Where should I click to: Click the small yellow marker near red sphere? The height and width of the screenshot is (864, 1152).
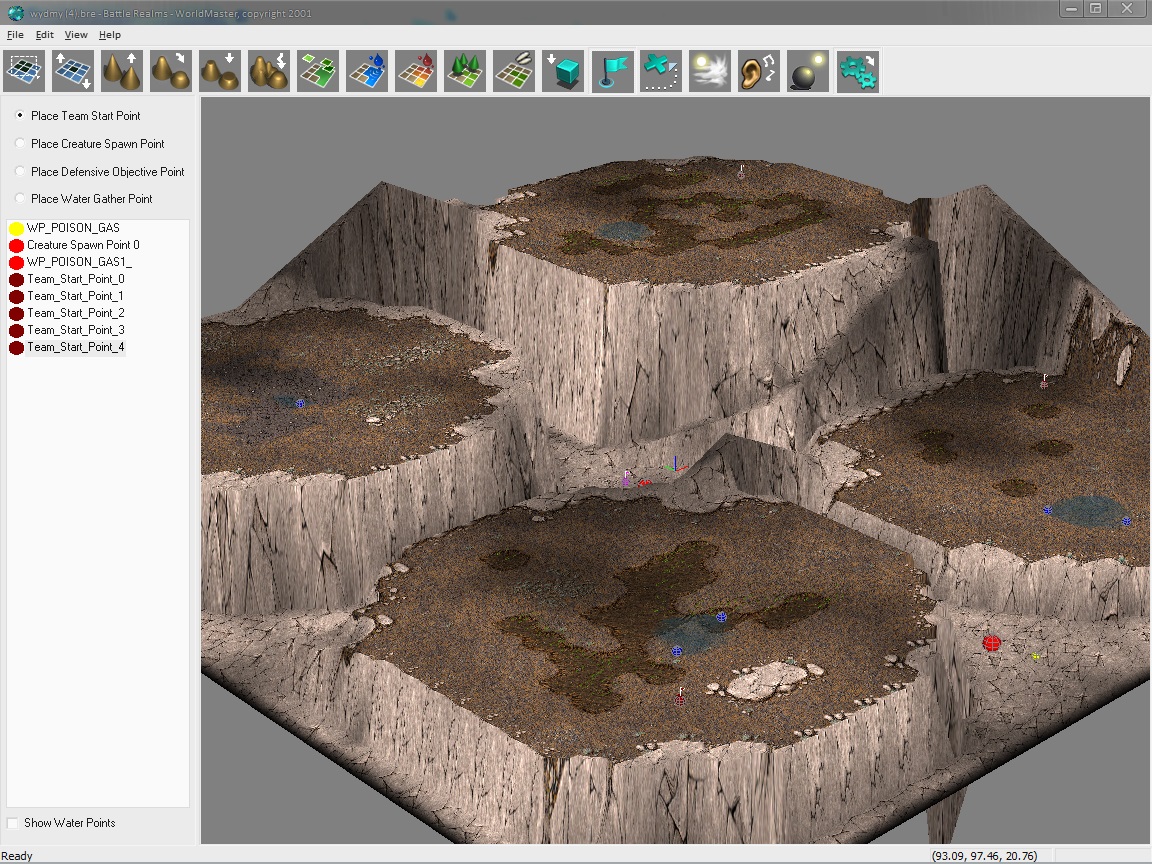pyautogui.click(x=1035, y=656)
